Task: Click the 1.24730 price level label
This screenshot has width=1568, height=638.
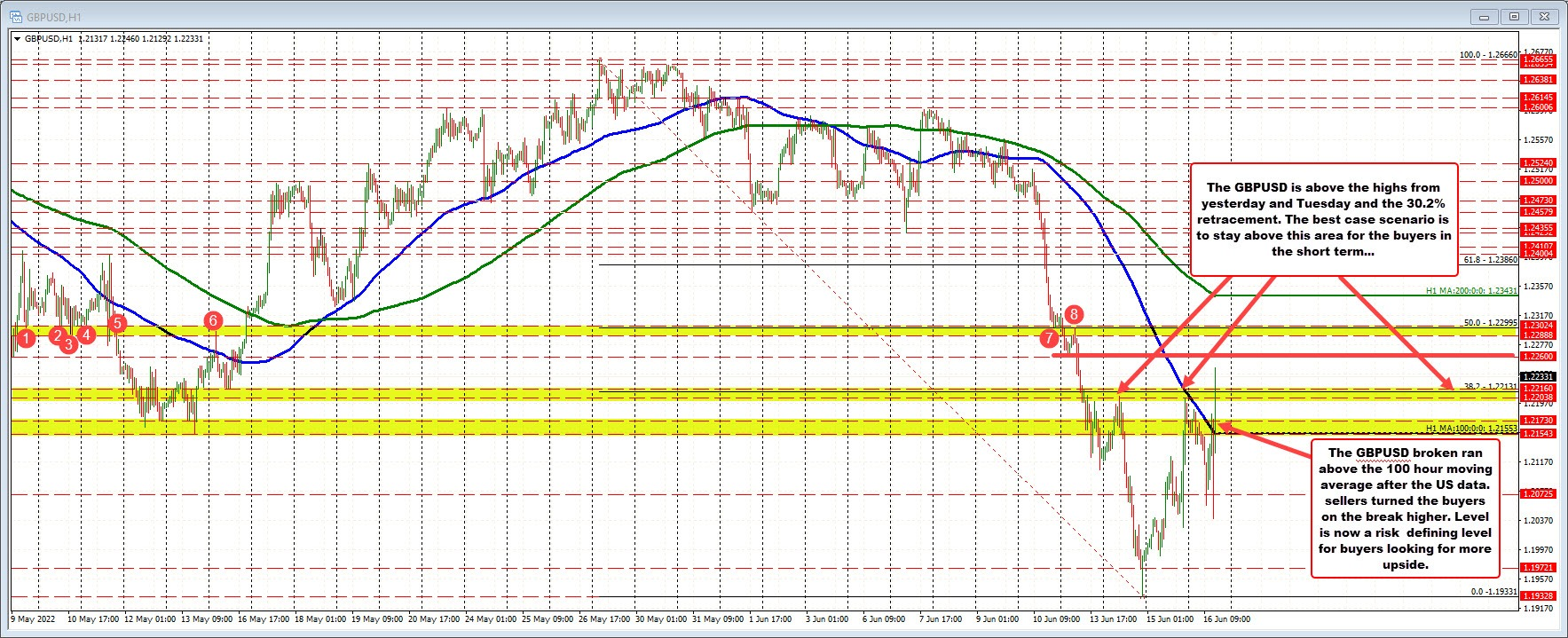Action: (x=1538, y=201)
